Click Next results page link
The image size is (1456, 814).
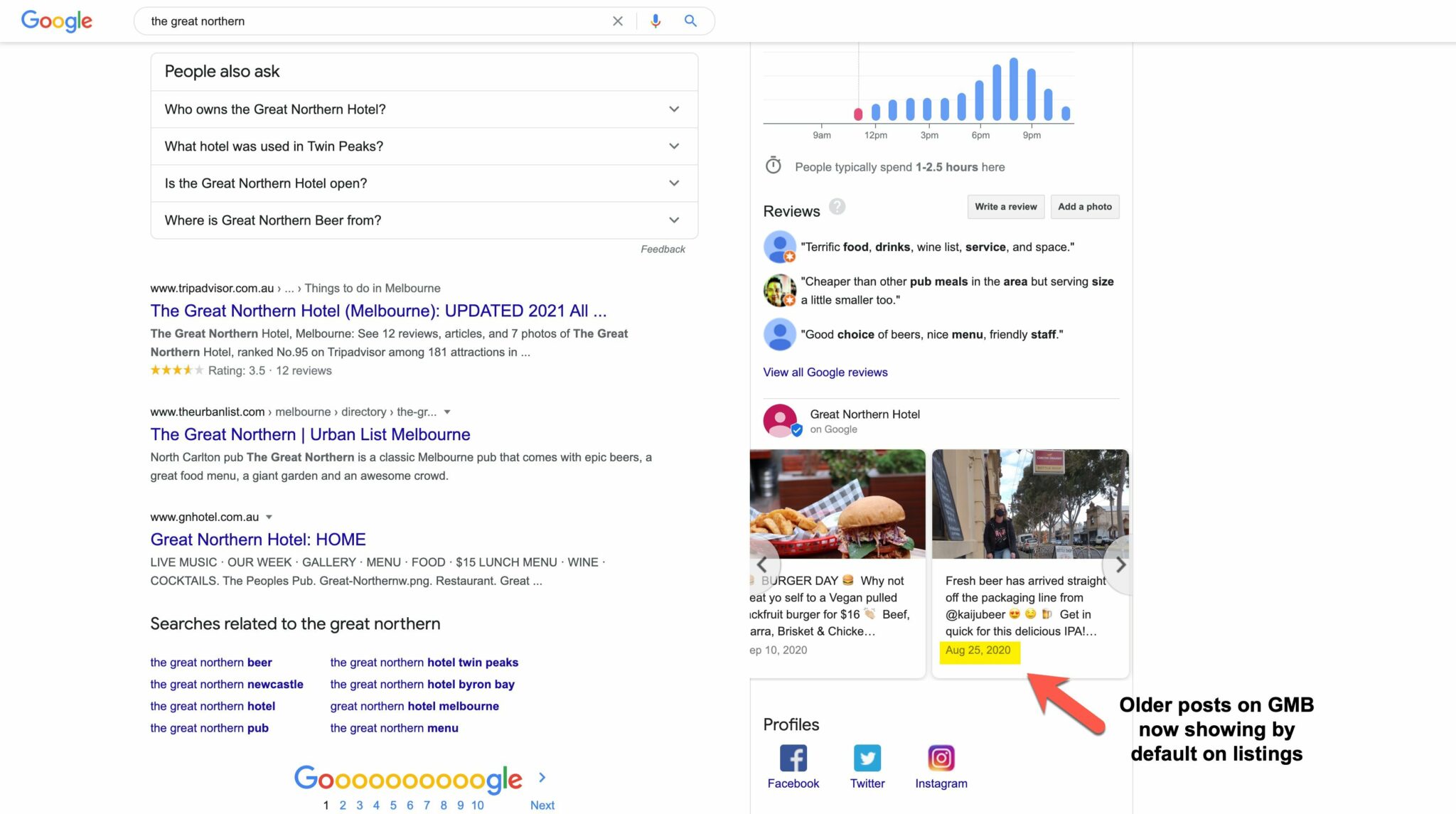542,805
